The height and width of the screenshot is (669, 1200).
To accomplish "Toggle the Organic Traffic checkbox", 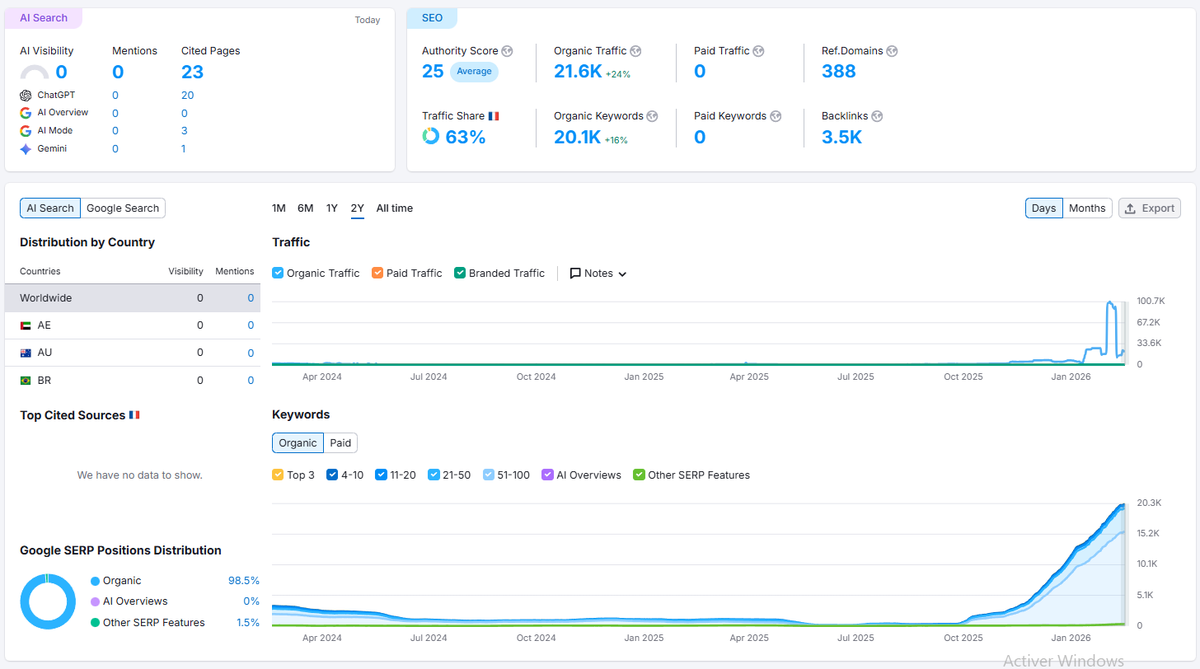I will [x=278, y=273].
